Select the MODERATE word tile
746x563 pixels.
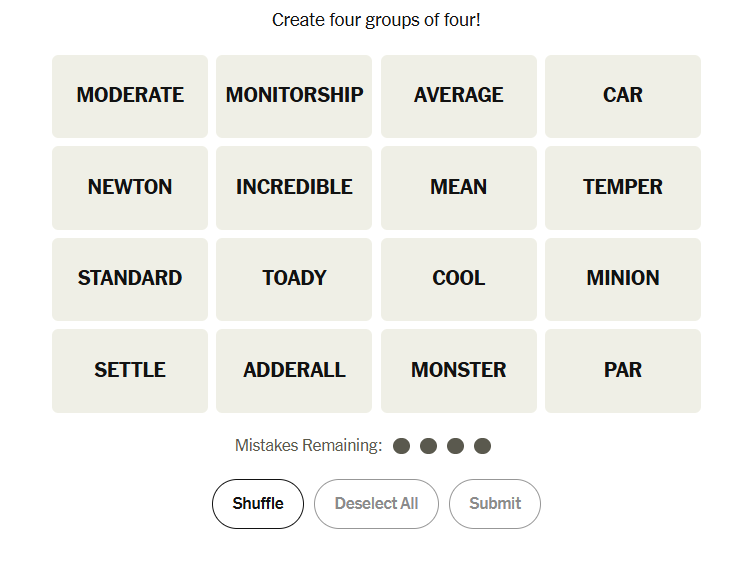pyautogui.click(x=130, y=96)
